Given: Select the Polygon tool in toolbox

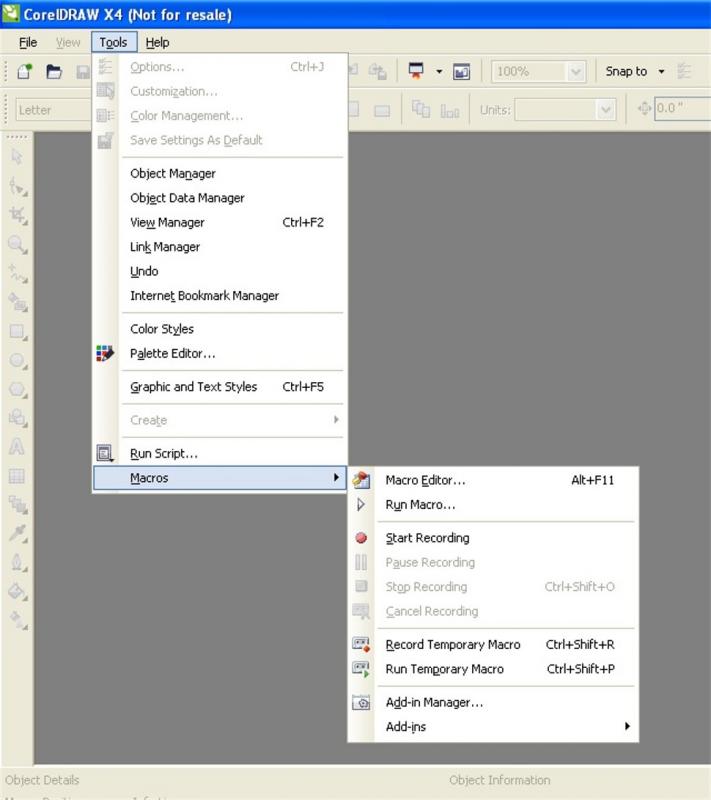Looking at the screenshot, I should coord(17,390).
